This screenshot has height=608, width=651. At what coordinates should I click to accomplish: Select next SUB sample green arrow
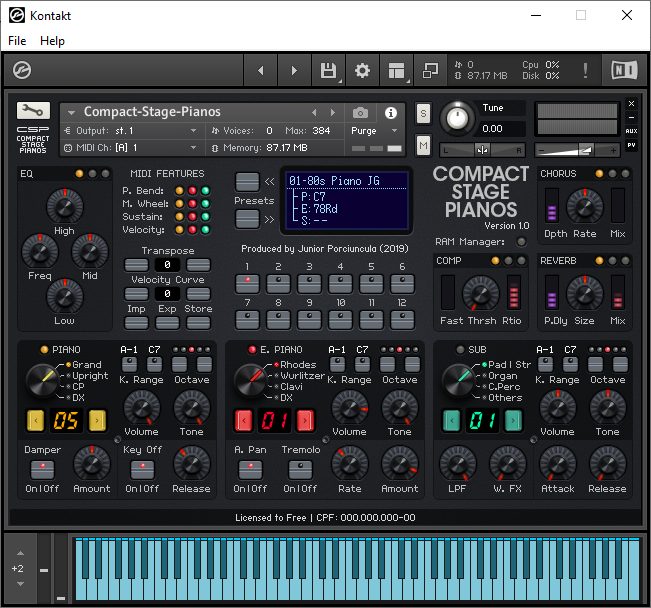click(x=513, y=420)
